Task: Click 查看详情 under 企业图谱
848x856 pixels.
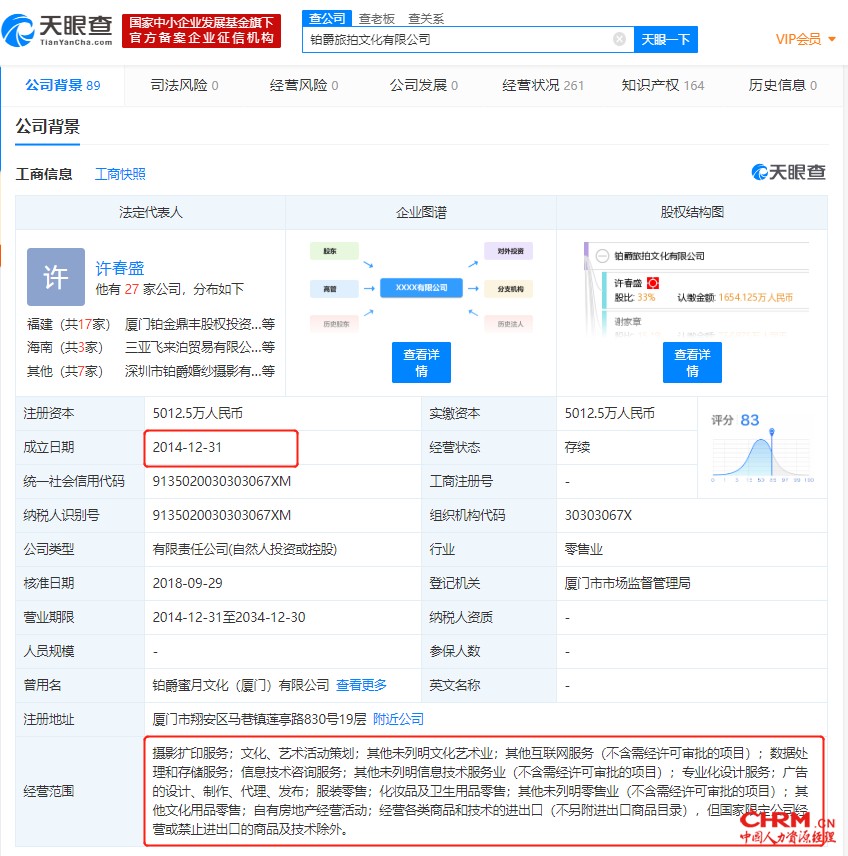Action: (421, 363)
